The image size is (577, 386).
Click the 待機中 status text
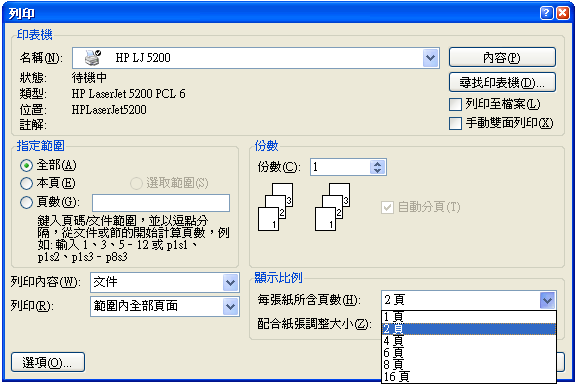[x=89, y=78]
